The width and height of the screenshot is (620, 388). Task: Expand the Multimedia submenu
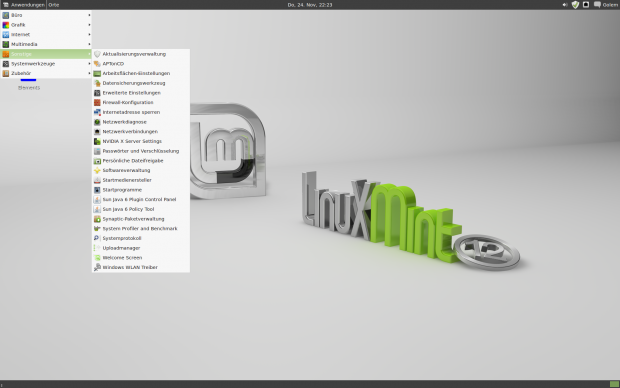click(x=46, y=44)
